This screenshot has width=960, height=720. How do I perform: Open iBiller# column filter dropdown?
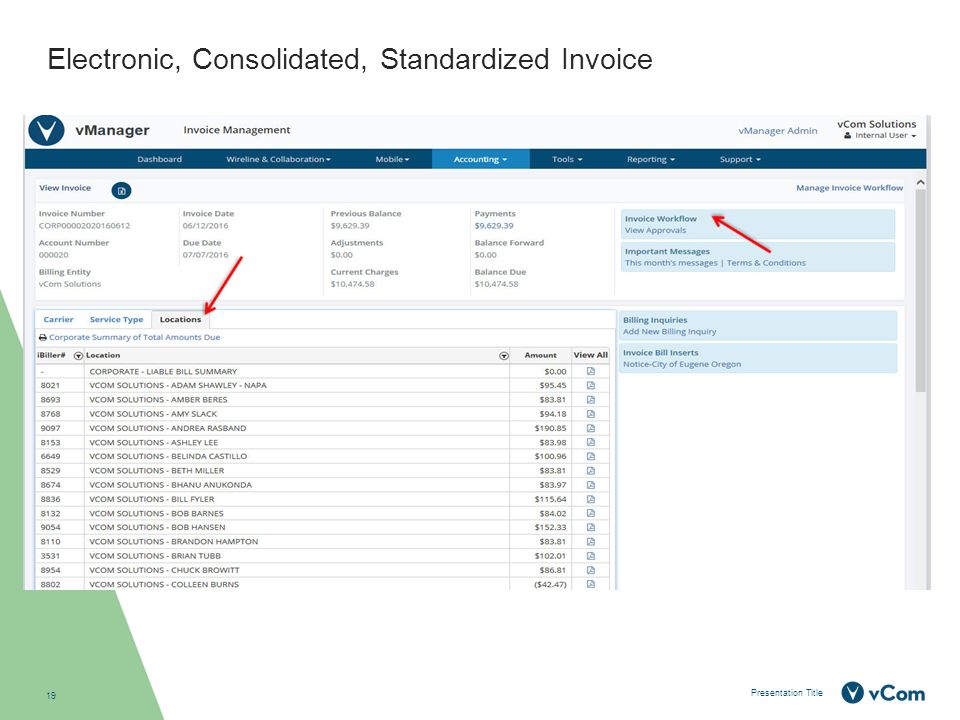click(78, 356)
